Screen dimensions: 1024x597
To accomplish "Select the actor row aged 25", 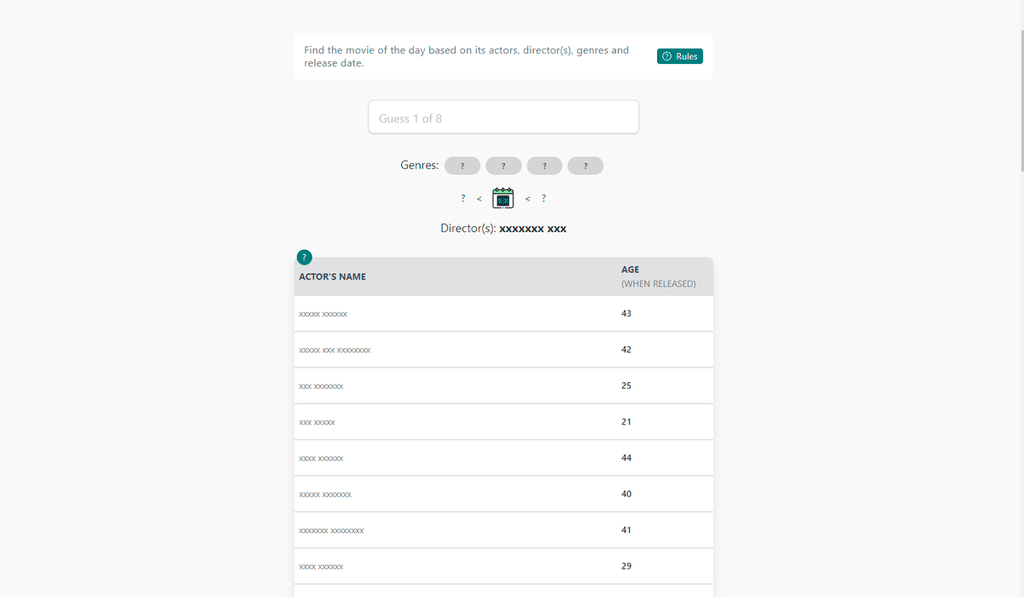I will pos(503,386).
